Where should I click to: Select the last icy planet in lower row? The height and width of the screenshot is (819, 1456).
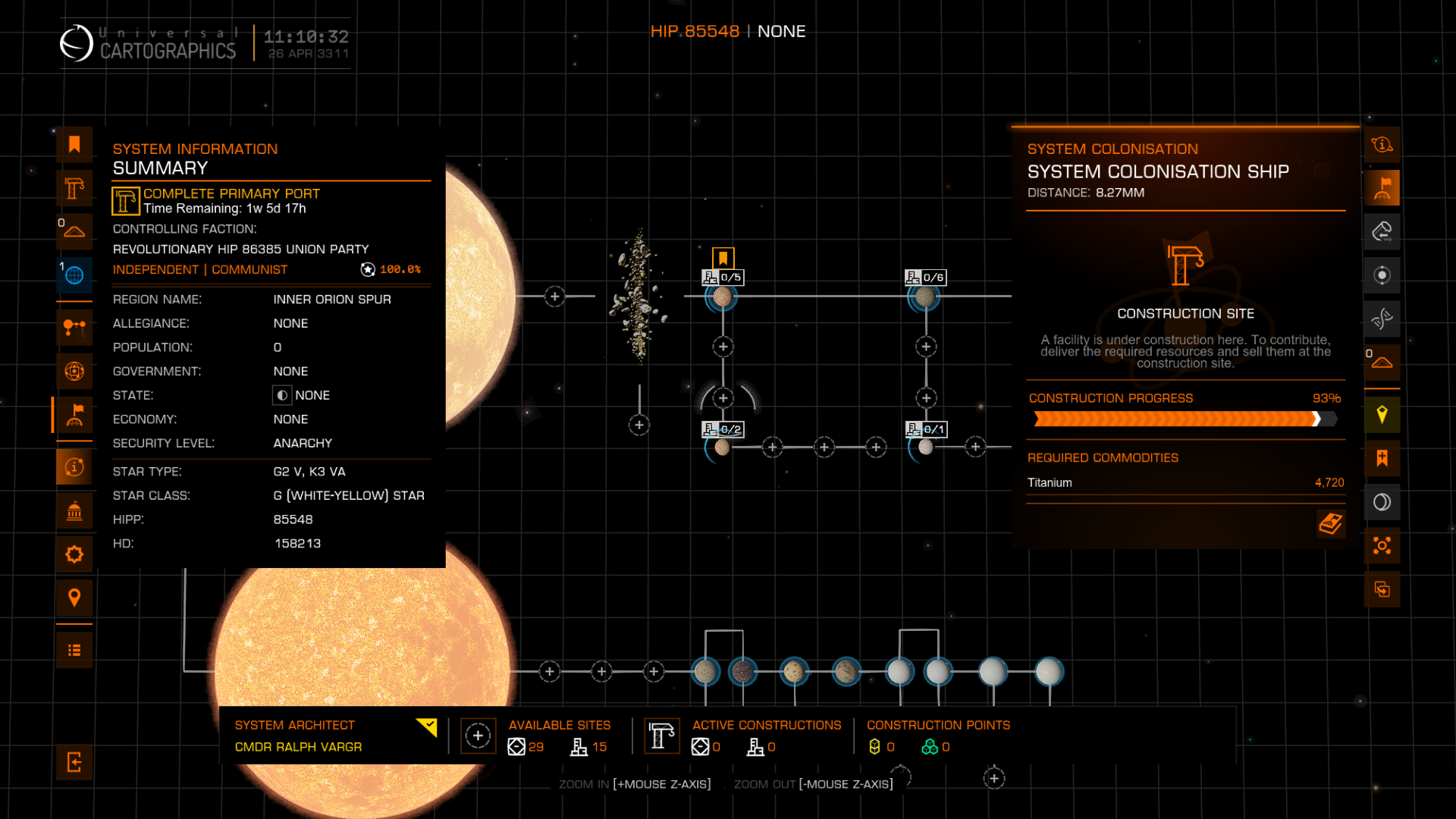click(1049, 671)
